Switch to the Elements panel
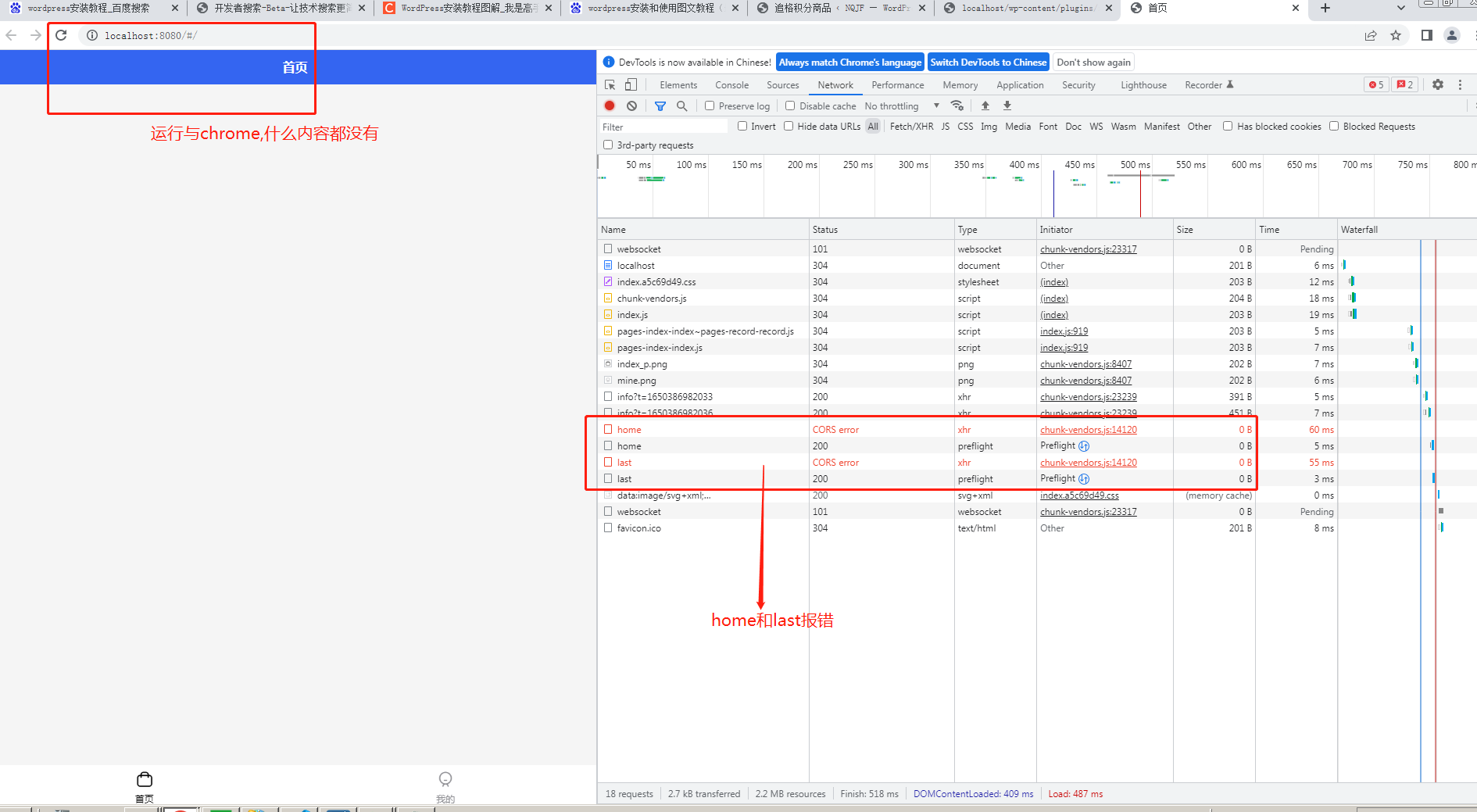 point(678,84)
